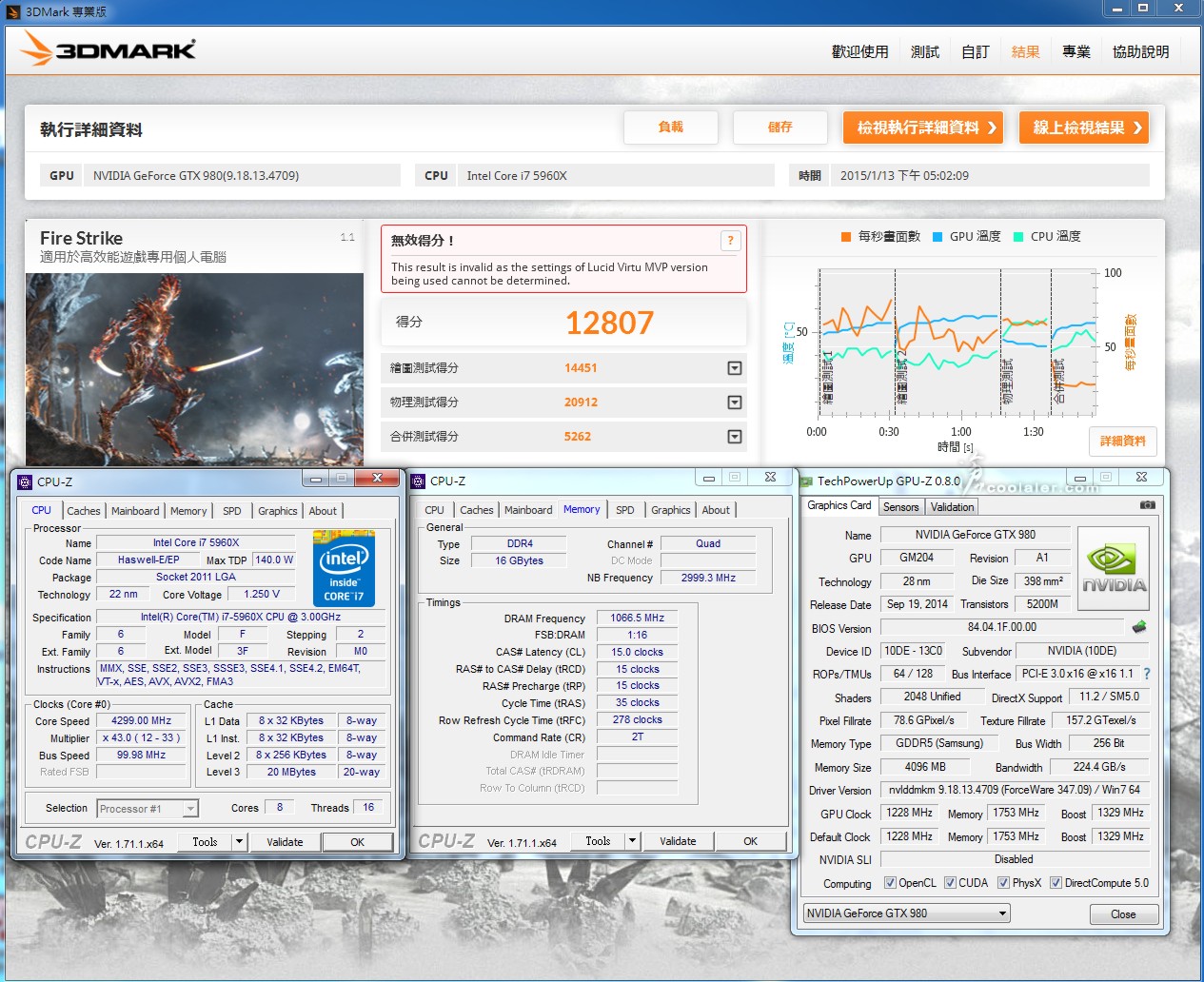This screenshot has width=1204, height=982.
Task: Expand the 繪圖測試得分 score row
Action: pyautogui.click(x=735, y=368)
